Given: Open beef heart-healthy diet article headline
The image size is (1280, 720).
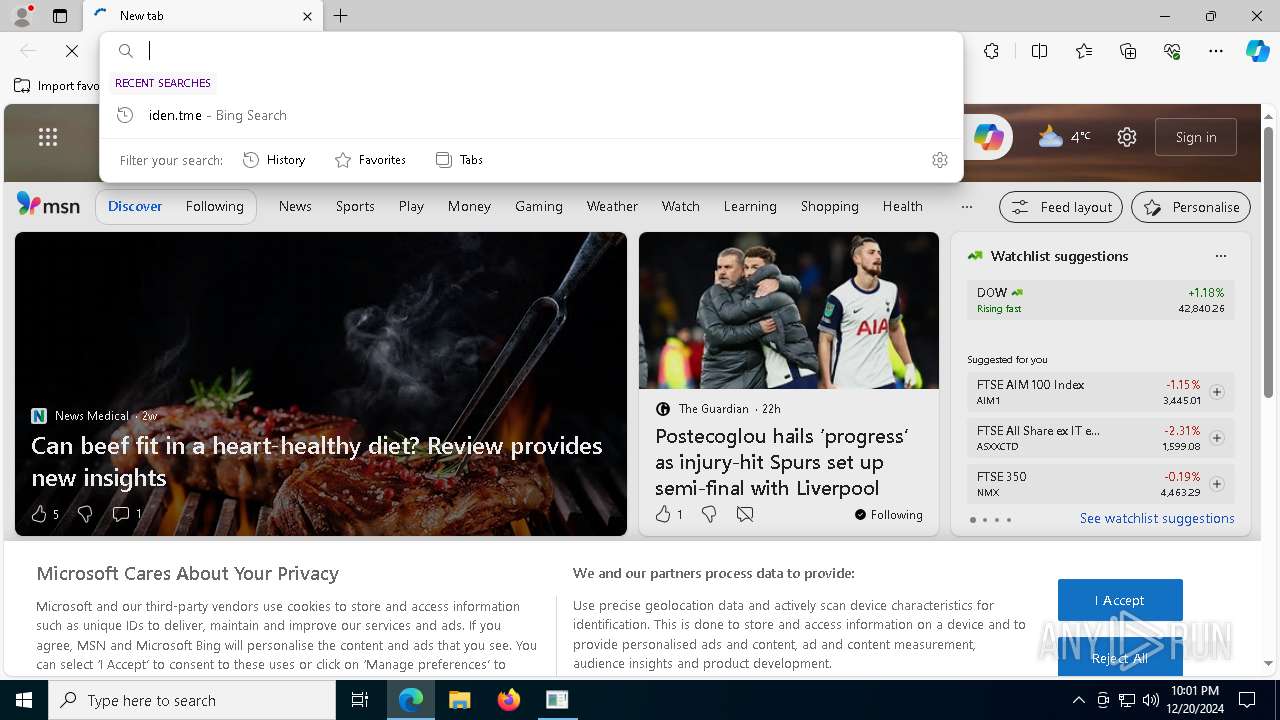Looking at the screenshot, I should (x=317, y=461).
